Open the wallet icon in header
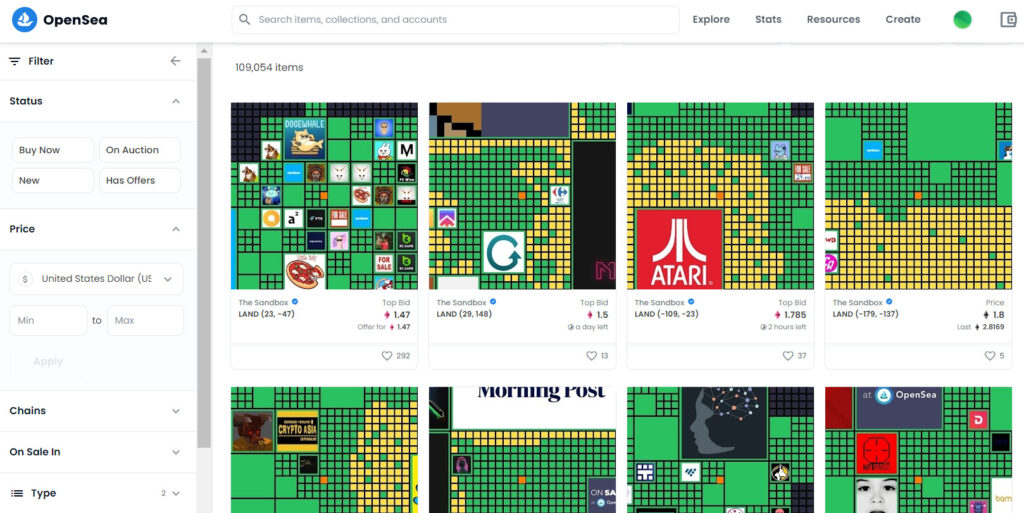 pos(1008,20)
